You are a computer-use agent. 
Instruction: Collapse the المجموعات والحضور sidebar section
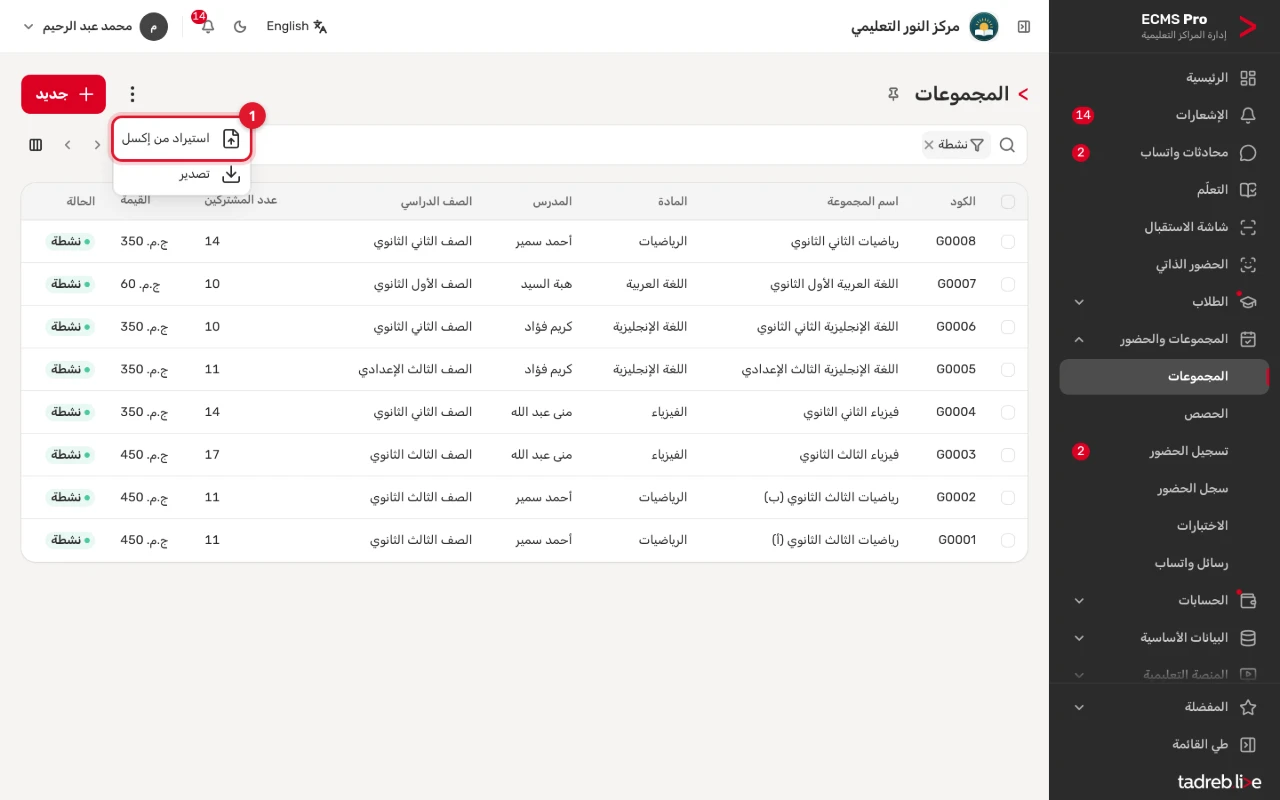coord(1164,339)
